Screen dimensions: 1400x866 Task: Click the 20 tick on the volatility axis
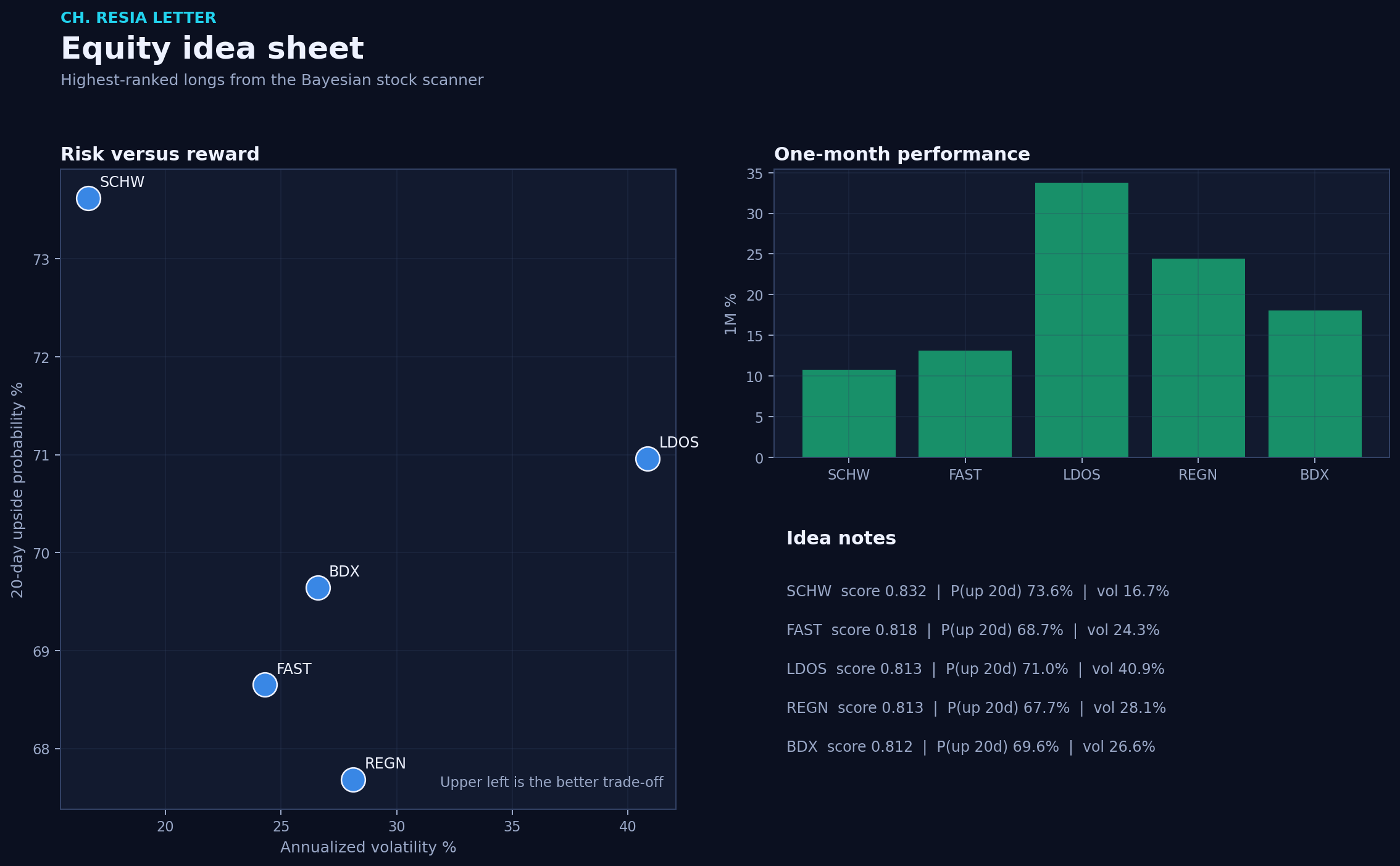[x=165, y=827]
